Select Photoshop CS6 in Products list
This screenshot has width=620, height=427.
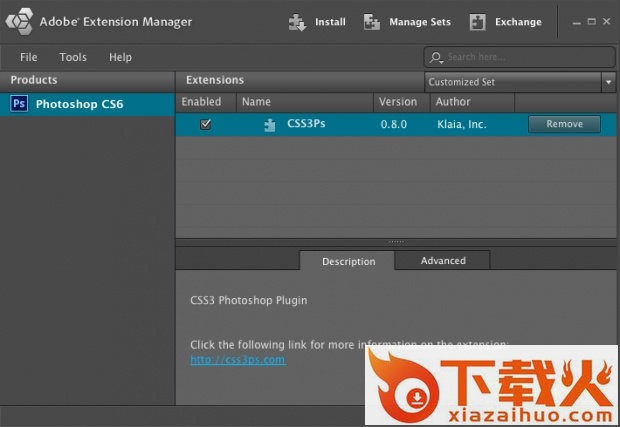[x=87, y=104]
